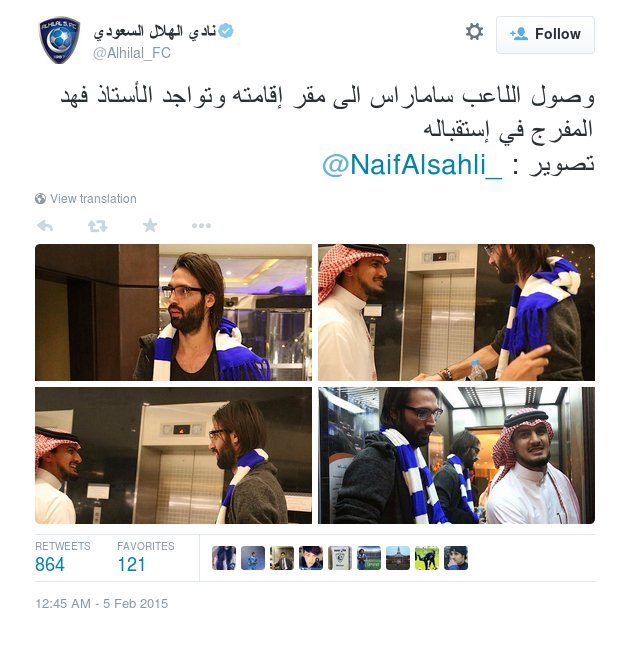This screenshot has width=623, height=645.
Task: Open top-right handshake photo
Action: click(456, 312)
